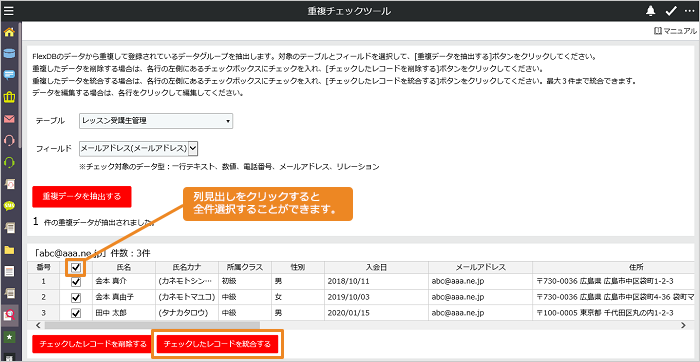Click チェックしたレコードを統合する button

(x=217, y=344)
